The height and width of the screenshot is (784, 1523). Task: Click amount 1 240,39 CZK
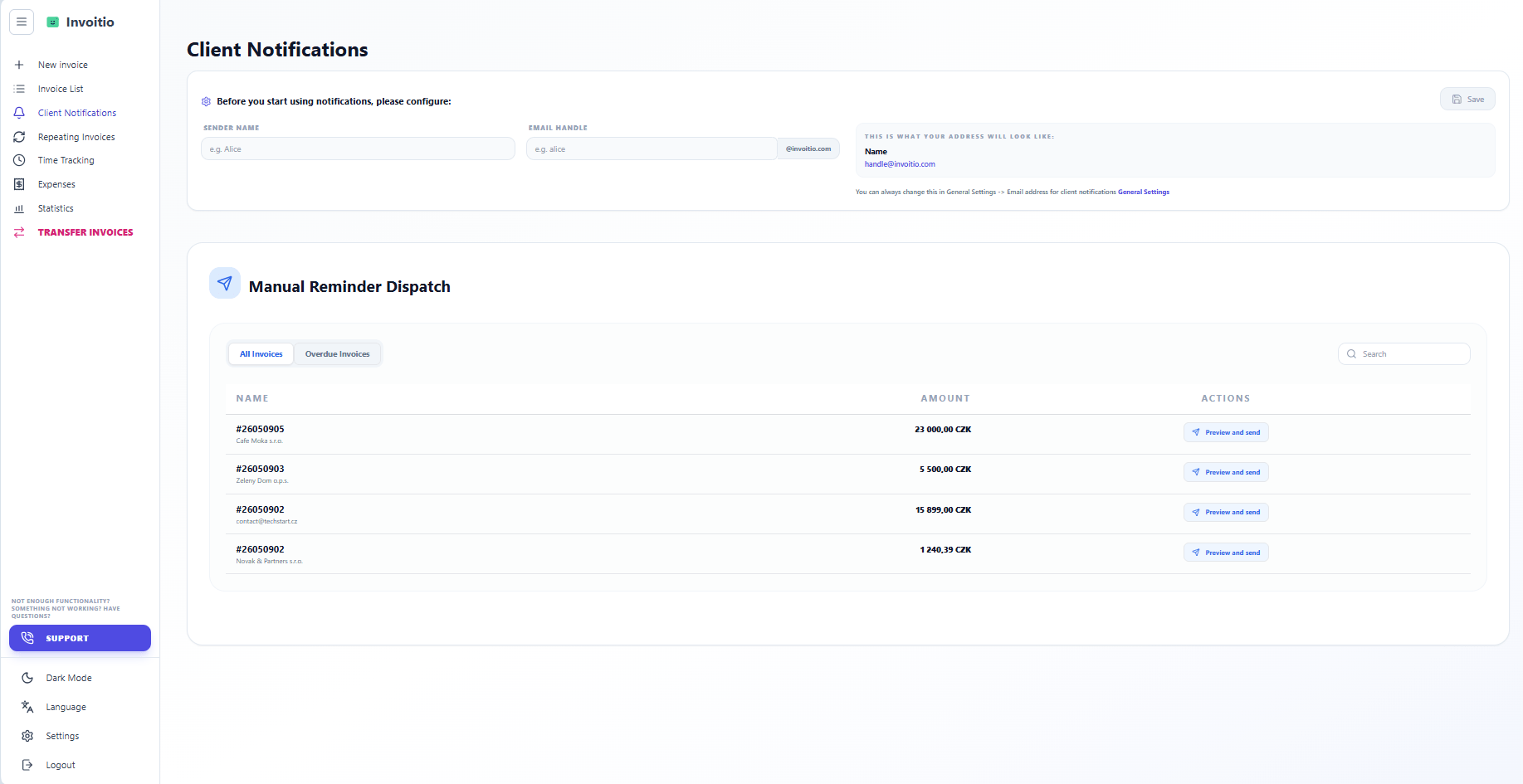945,550
